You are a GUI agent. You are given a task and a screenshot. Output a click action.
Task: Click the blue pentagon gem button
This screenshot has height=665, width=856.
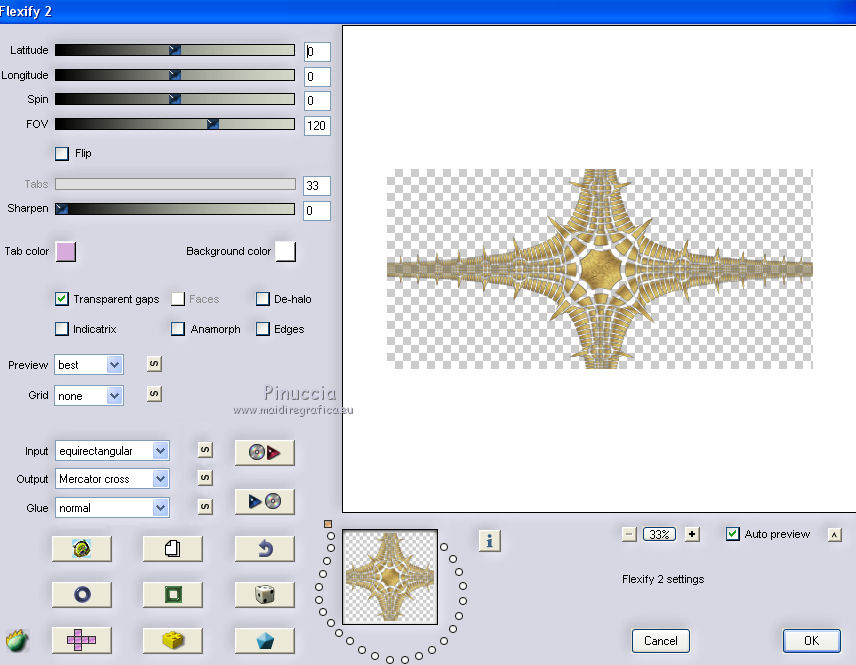(x=265, y=640)
